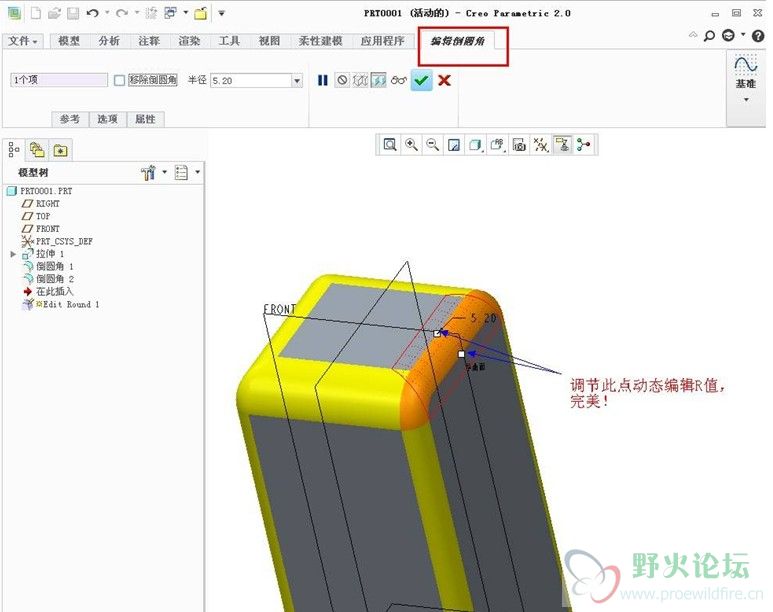This screenshot has height=612, width=773.
Task: Switch to the 渲染 ribbon tab
Action: click(189, 41)
